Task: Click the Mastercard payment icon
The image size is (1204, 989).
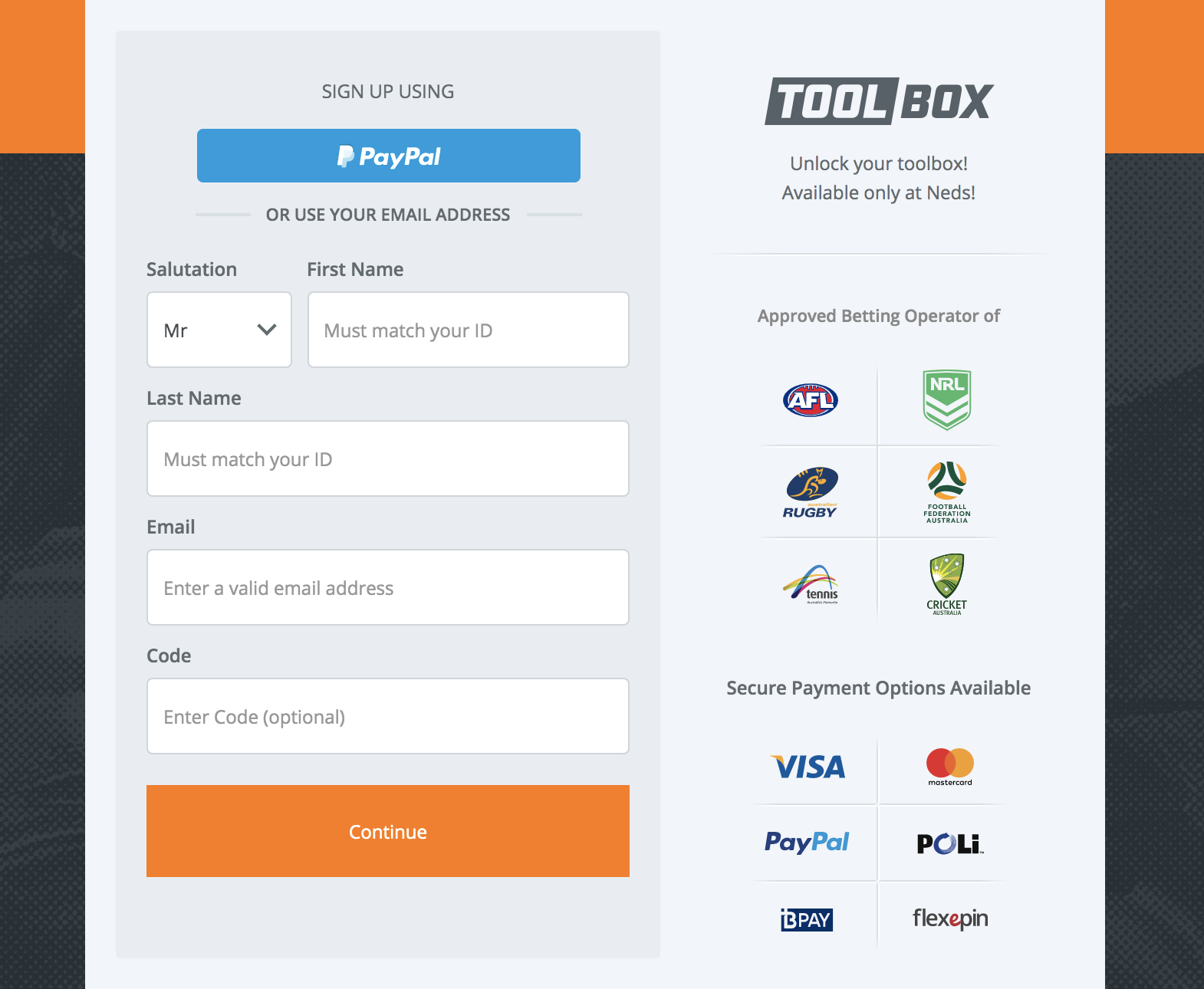Action: point(949,767)
